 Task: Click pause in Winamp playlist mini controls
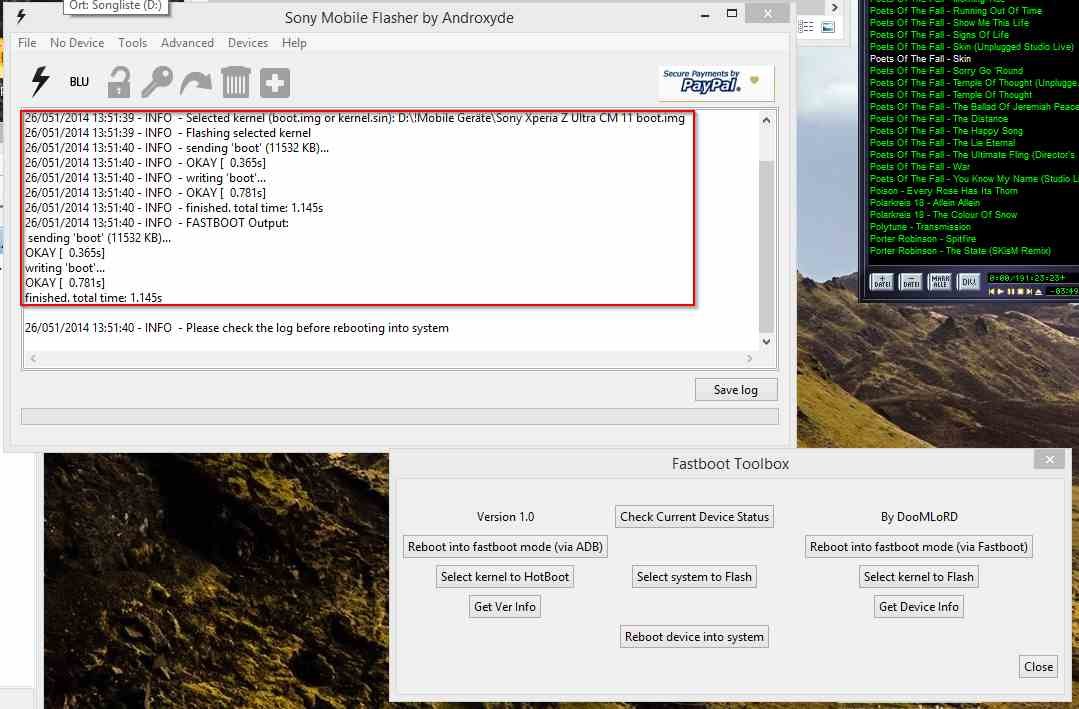[1010, 291]
